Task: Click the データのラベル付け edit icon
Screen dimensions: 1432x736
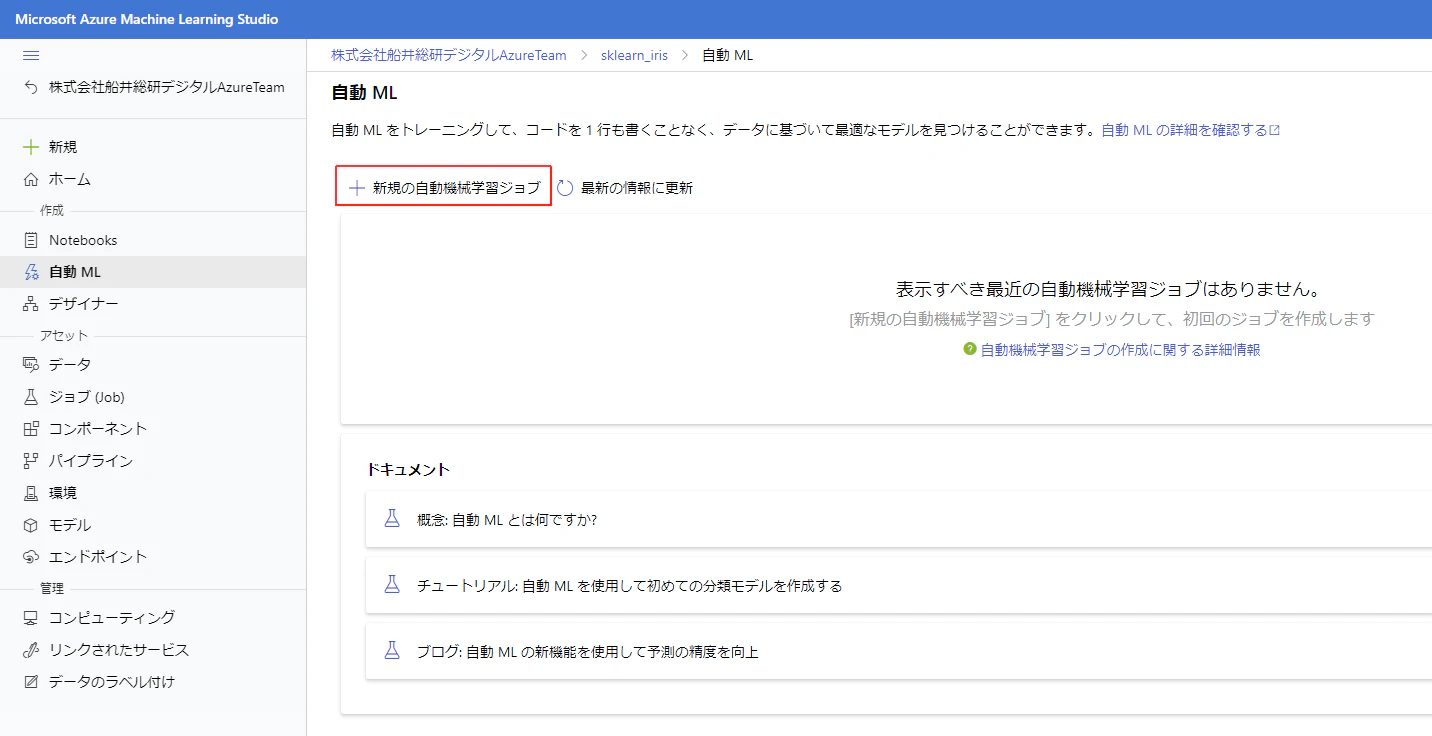Action: point(31,682)
